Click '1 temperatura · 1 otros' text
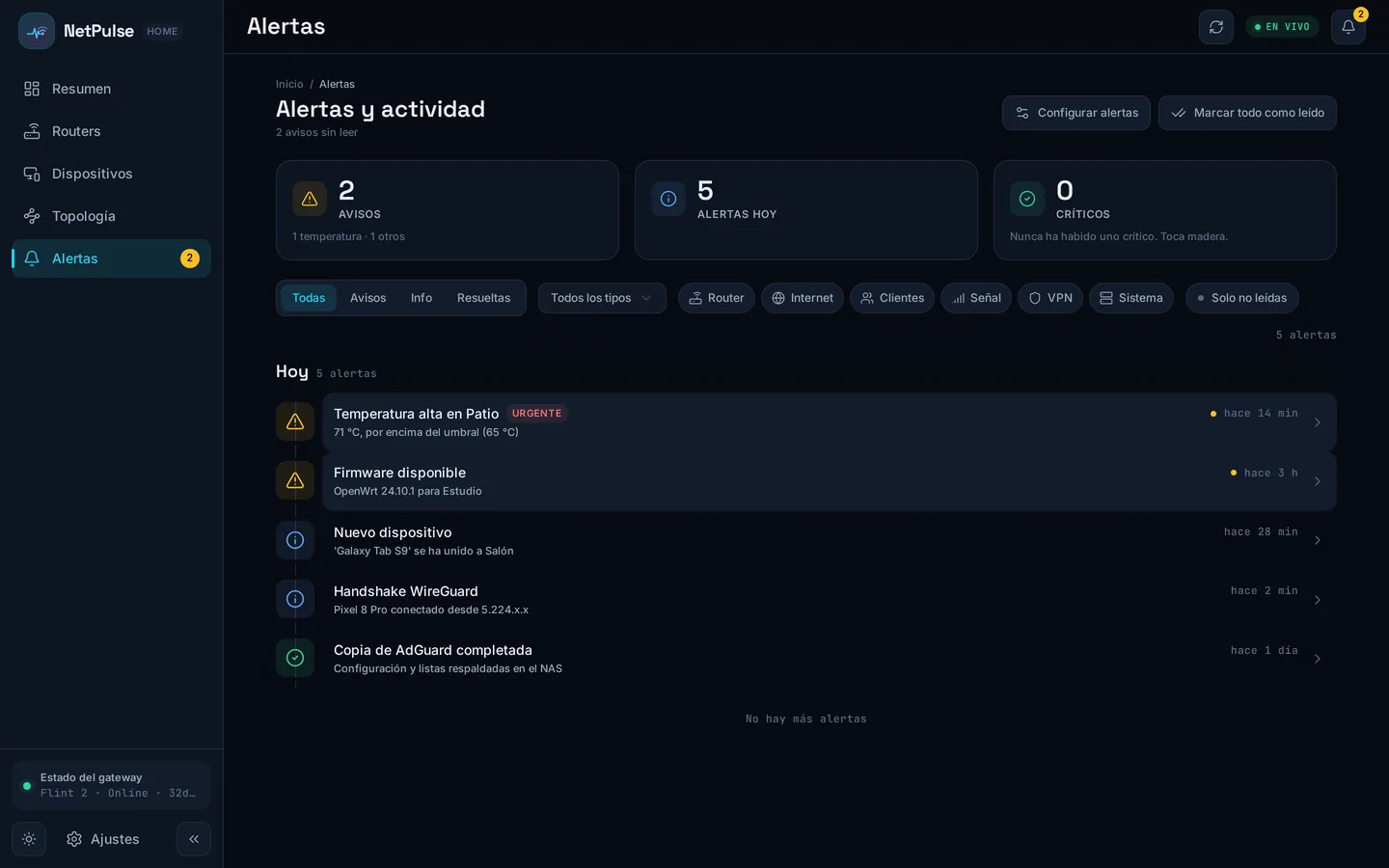This screenshot has width=1389, height=868. coord(348,236)
